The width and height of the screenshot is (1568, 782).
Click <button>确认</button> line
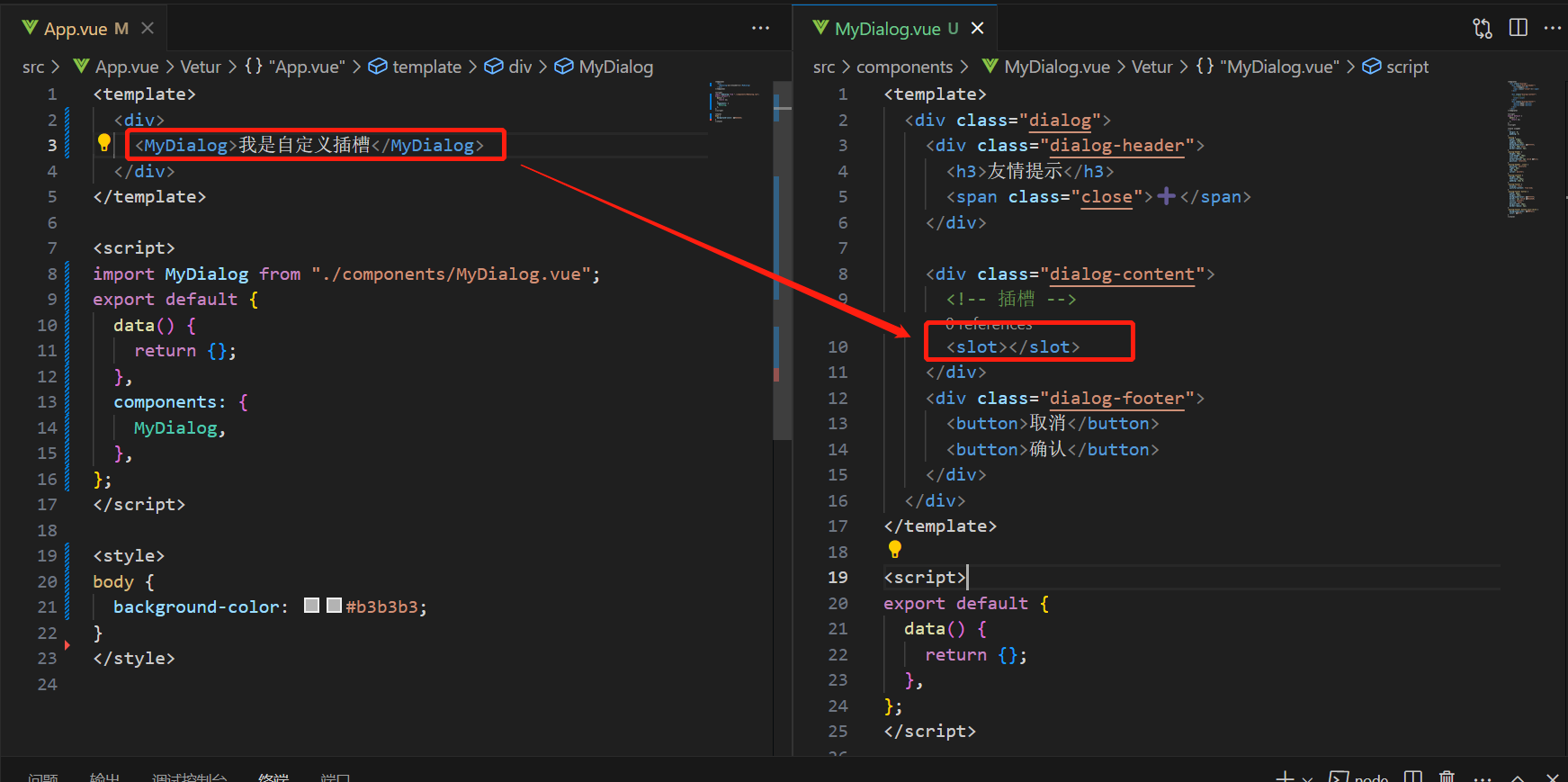[1053, 449]
